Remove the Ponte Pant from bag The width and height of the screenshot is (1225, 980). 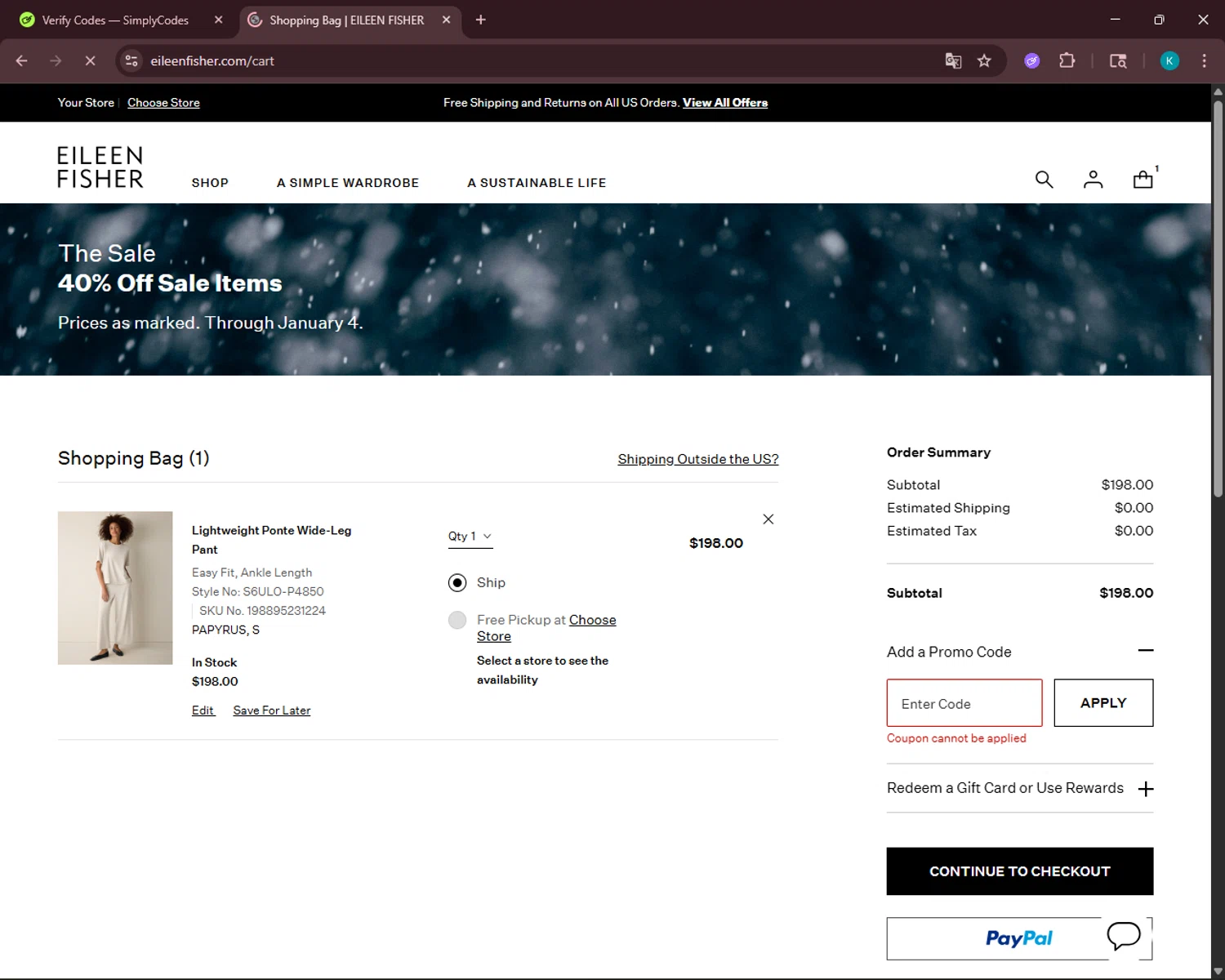[x=768, y=519]
